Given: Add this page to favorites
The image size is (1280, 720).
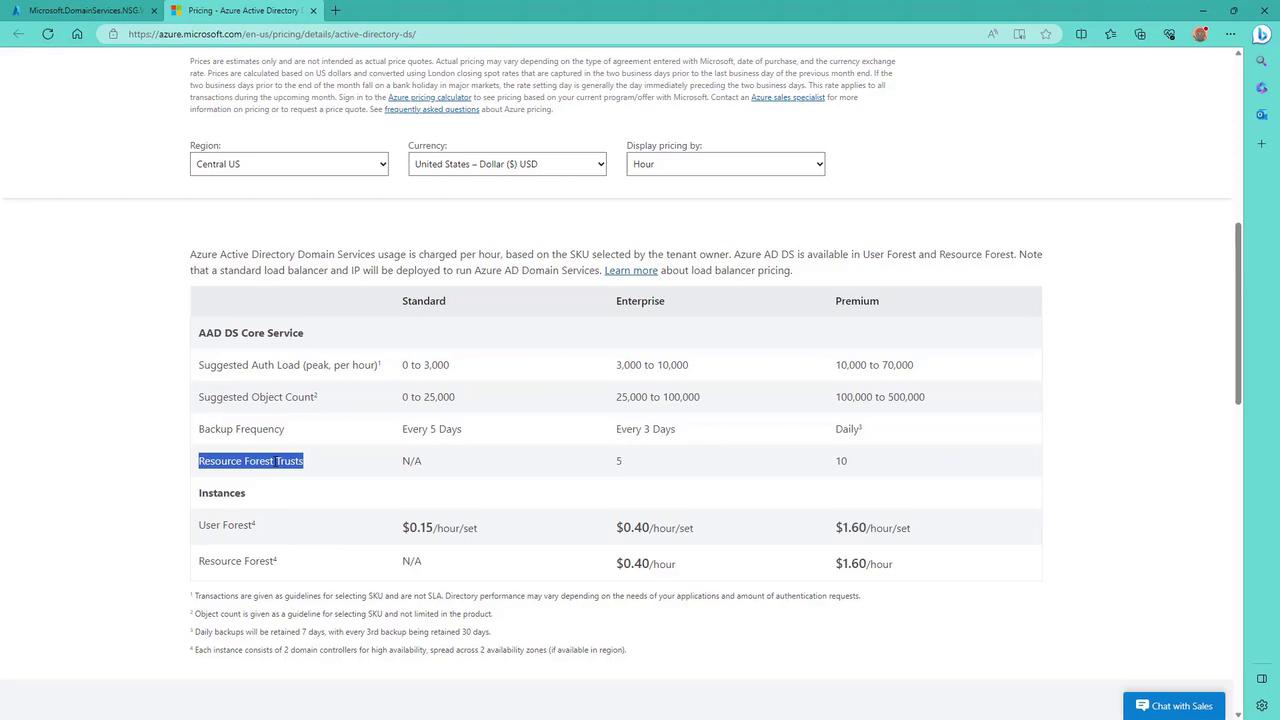Looking at the screenshot, I should [1046, 34].
